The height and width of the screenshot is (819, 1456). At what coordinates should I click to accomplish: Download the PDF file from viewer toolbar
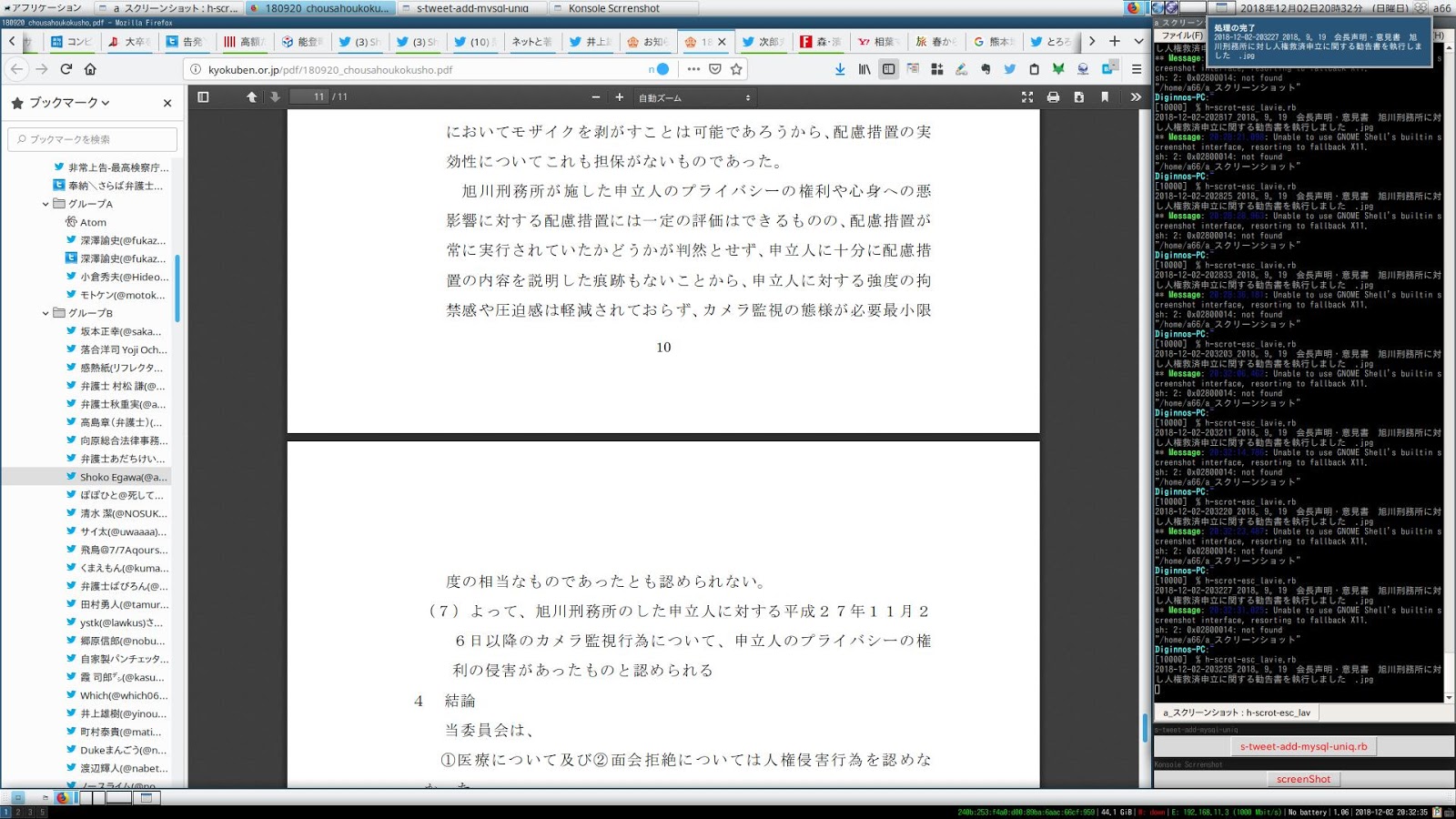pyautogui.click(x=1078, y=97)
